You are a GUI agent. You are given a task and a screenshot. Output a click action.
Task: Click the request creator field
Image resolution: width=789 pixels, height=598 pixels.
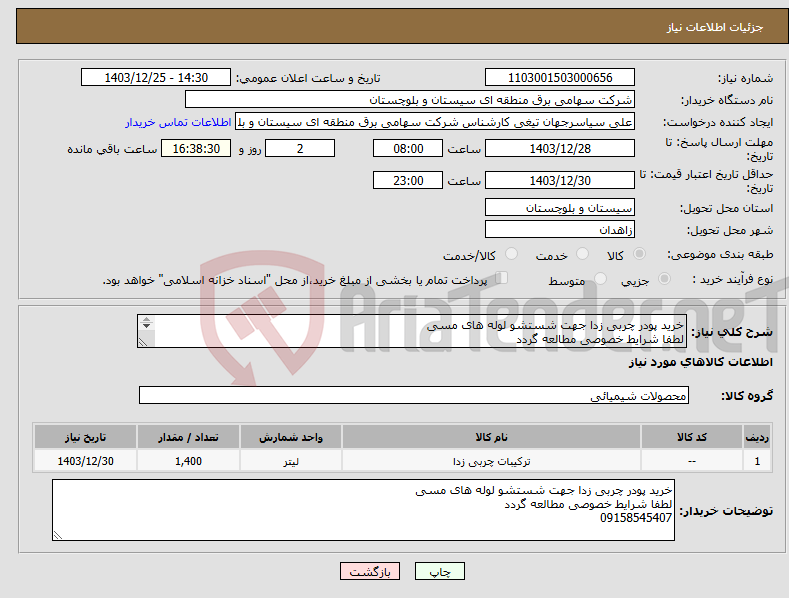435,122
